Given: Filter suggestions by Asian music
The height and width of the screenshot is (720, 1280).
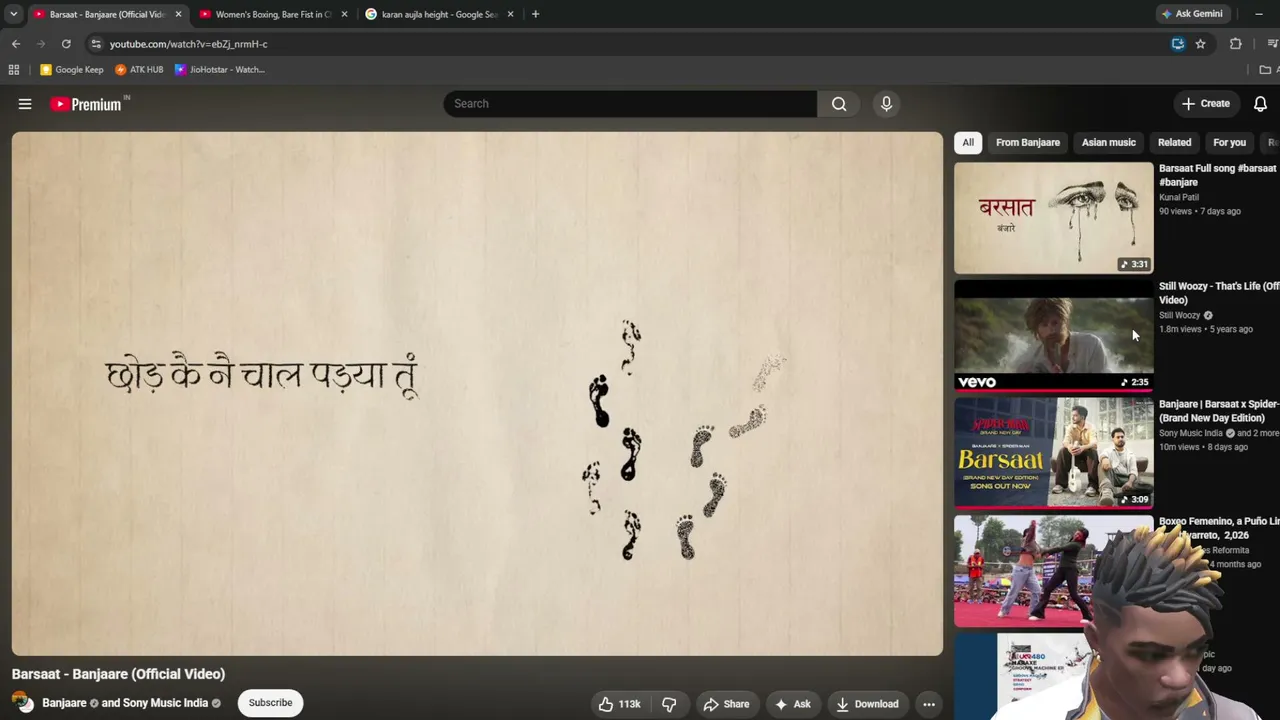Looking at the screenshot, I should pos(1109,142).
